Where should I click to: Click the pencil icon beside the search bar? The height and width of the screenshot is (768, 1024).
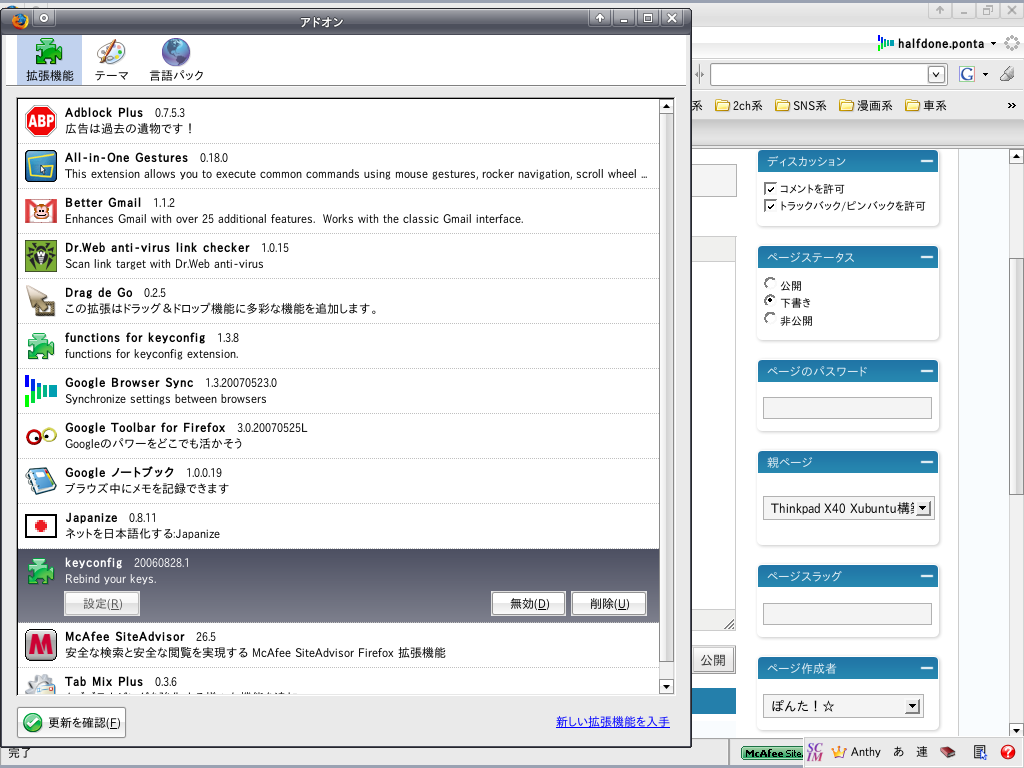[1008, 74]
